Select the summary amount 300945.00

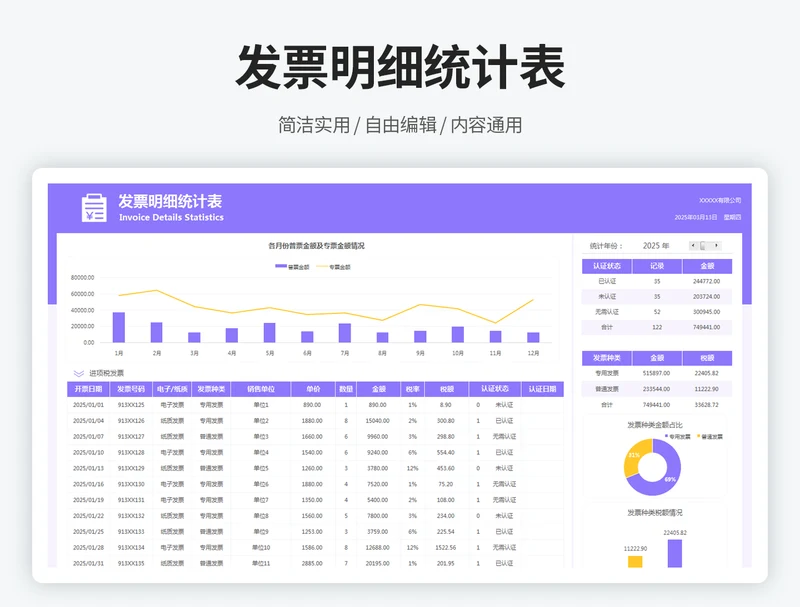(x=707, y=312)
